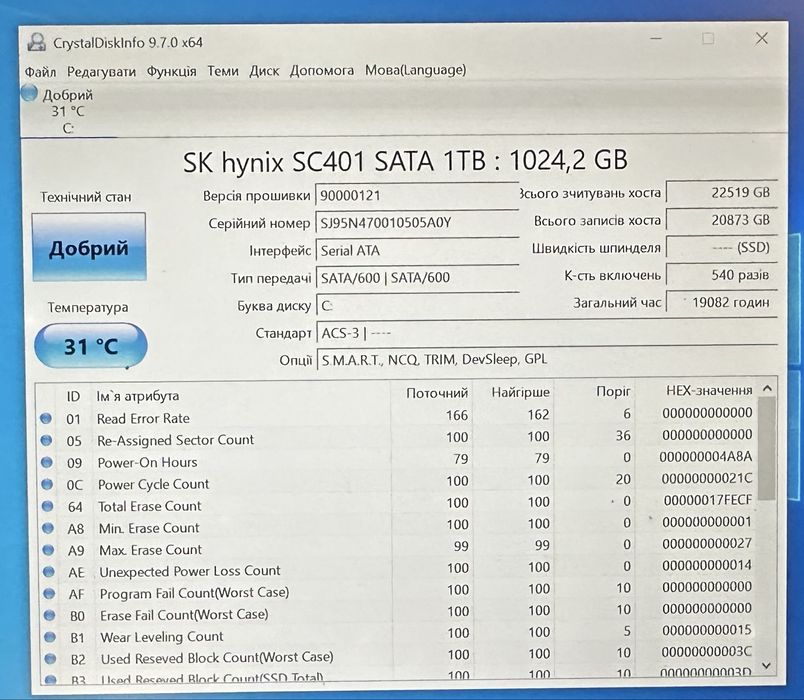Click the firmware version field 90000121
Viewport: 804px width, 700px height.
point(417,195)
